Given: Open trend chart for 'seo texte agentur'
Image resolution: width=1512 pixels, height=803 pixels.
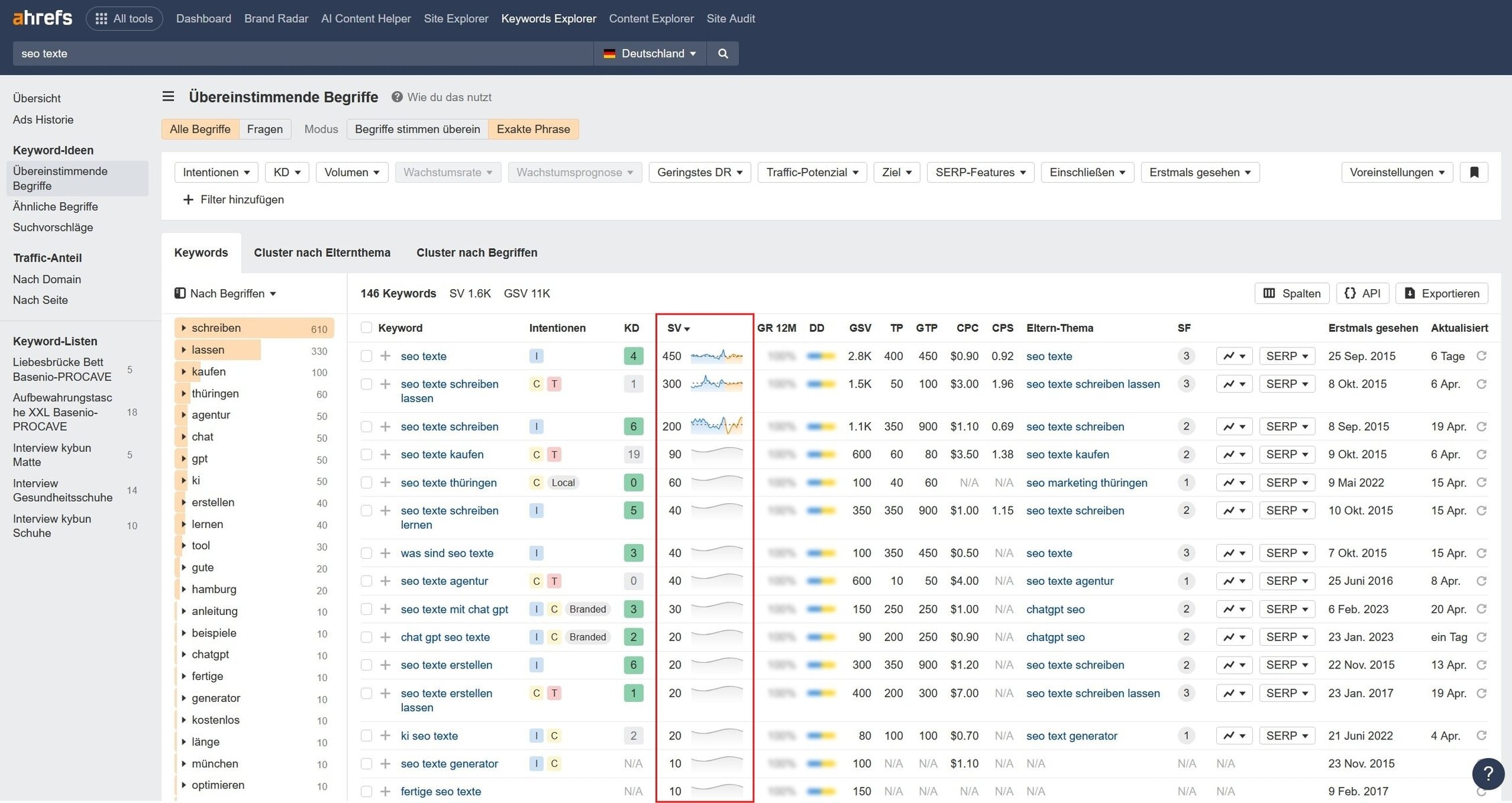Looking at the screenshot, I should click(1234, 581).
